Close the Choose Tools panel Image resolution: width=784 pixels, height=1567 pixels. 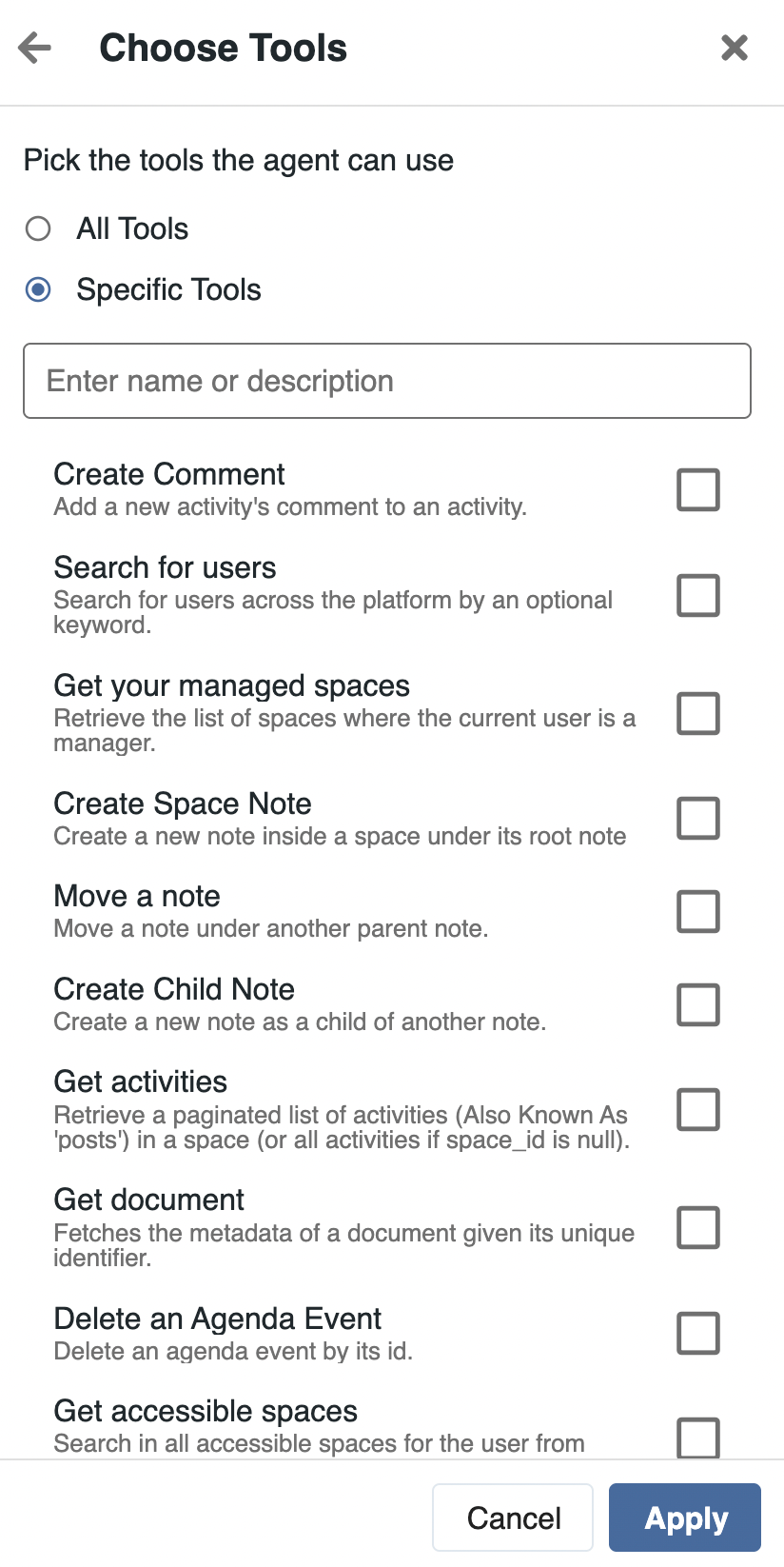[735, 48]
